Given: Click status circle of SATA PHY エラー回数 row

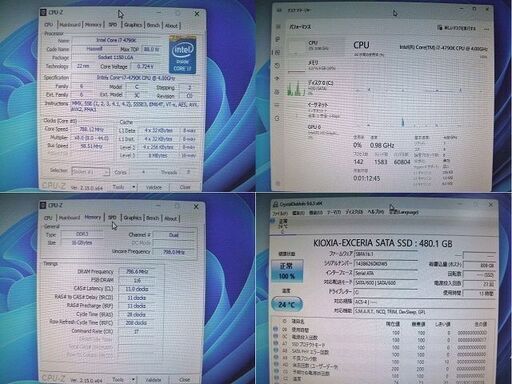Looking at the screenshot, I should click(276, 351).
